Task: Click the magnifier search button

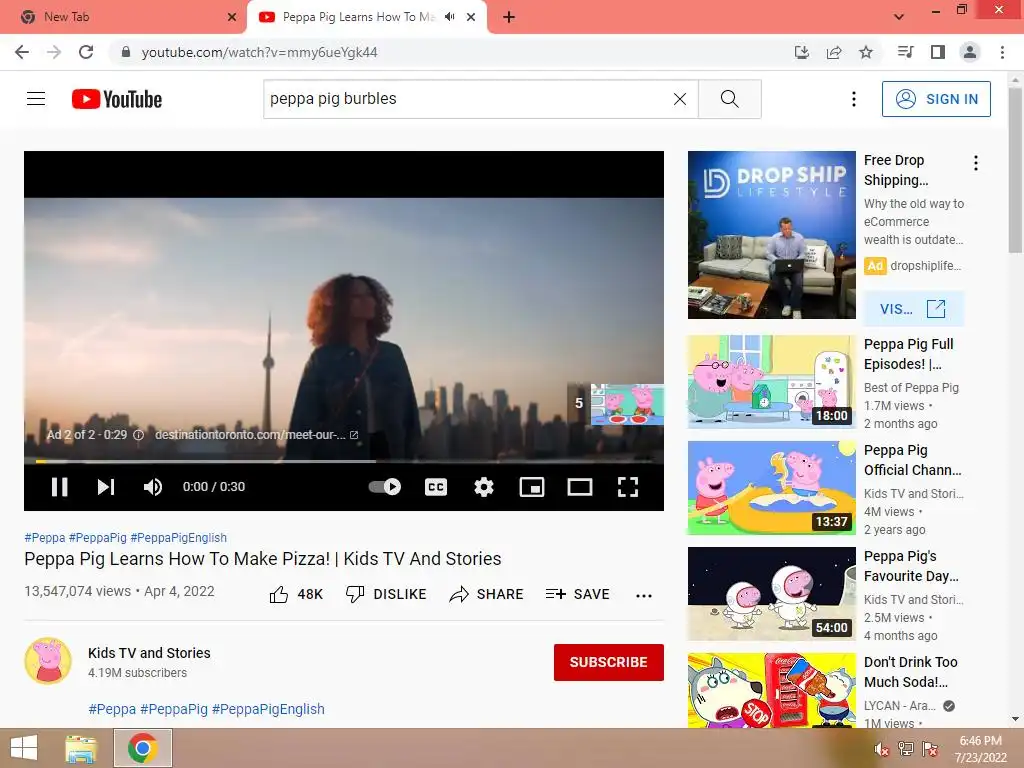Action: [729, 99]
